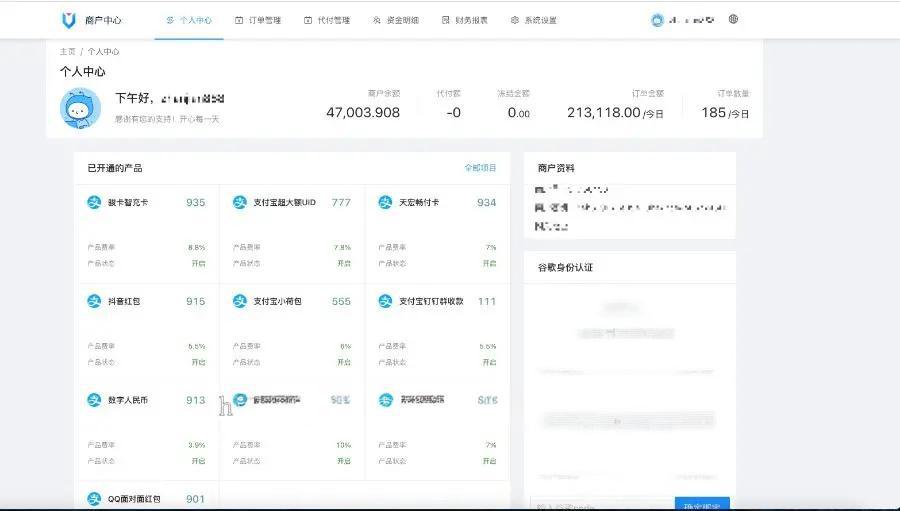This screenshot has height=511, width=900.
Task: Click the Alipay icon beside 支付宝小荷包
Action: tap(239, 301)
